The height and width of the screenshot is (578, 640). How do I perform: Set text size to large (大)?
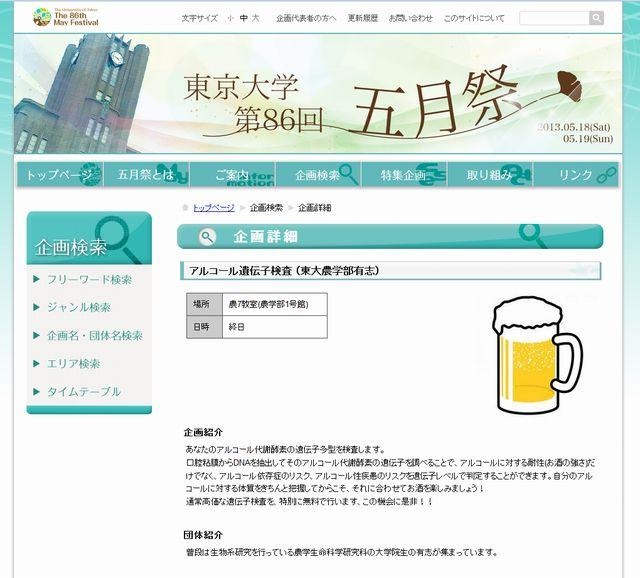256,18
